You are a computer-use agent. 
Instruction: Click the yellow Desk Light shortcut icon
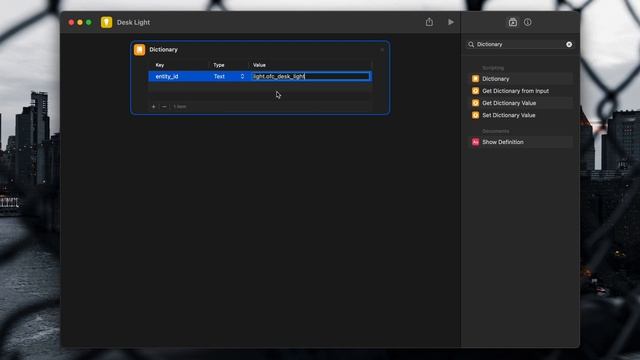coord(107,22)
